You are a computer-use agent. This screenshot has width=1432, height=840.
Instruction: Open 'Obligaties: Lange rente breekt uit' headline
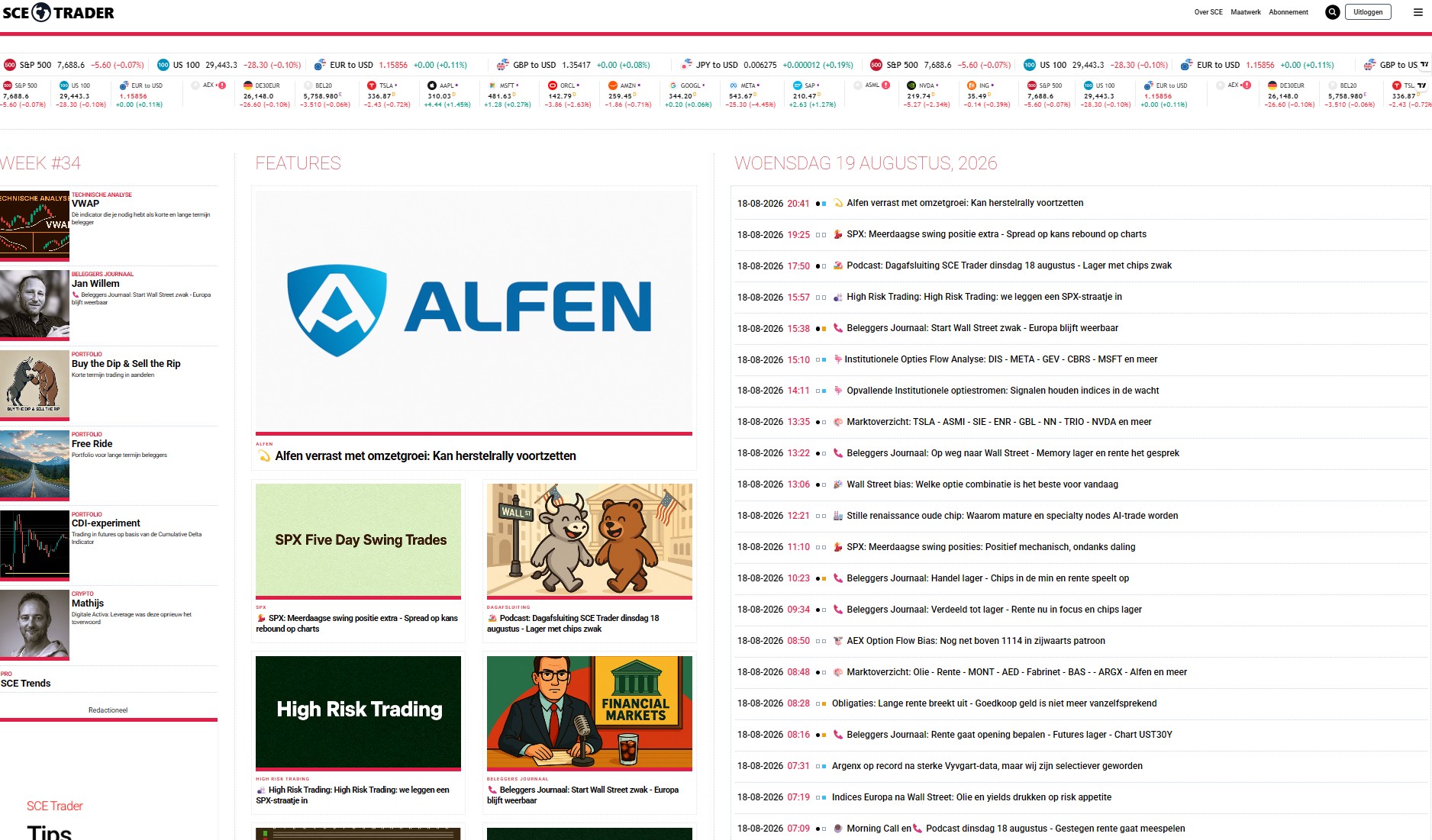[994, 703]
